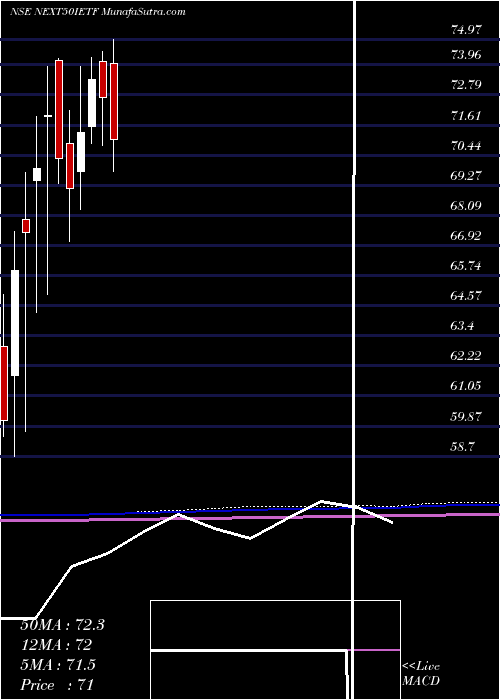Click the Price : 71 readout

(x=57, y=684)
